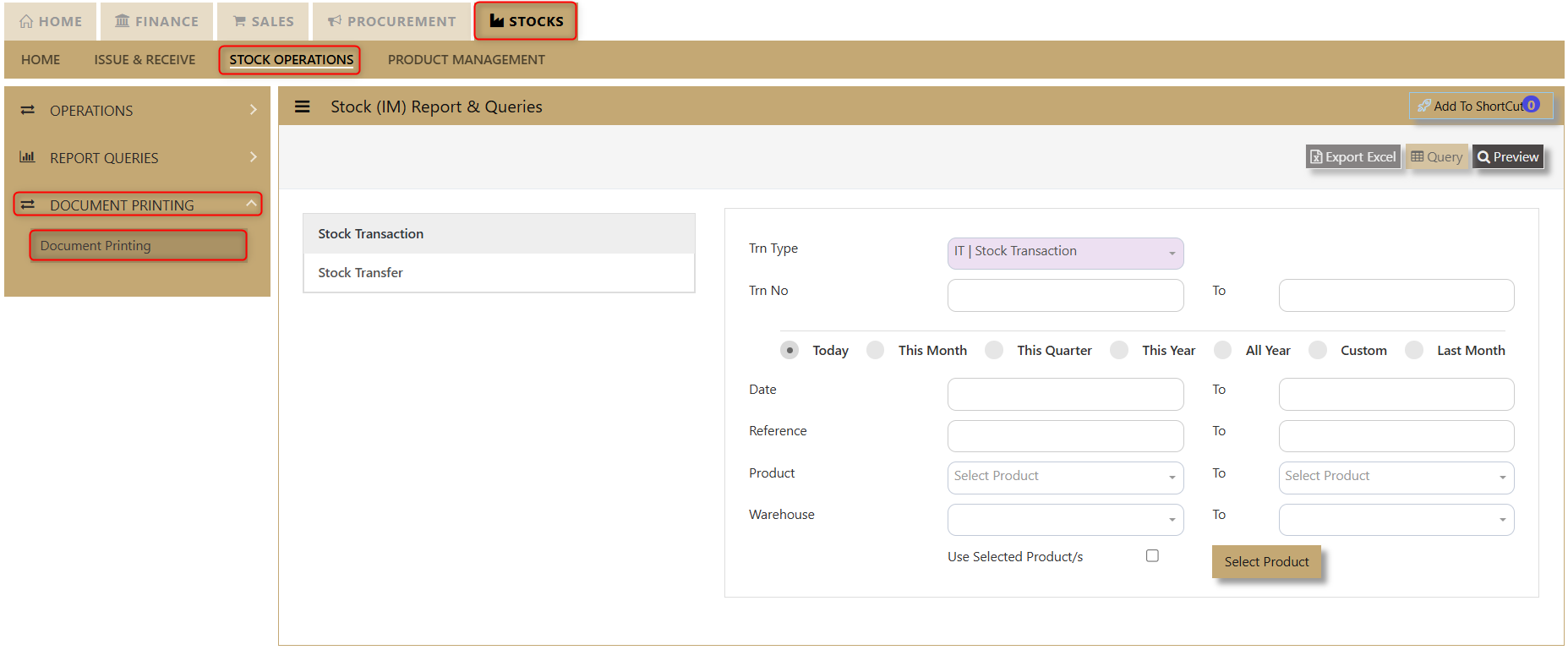This screenshot has width=1568, height=650.
Task: Enable the Use Selected Product/s checkbox
Action: [x=1152, y=555]
